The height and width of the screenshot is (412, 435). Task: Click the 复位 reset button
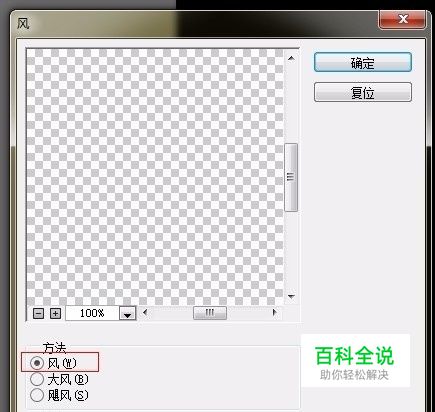pyautogui.click(x=363, y=92)
